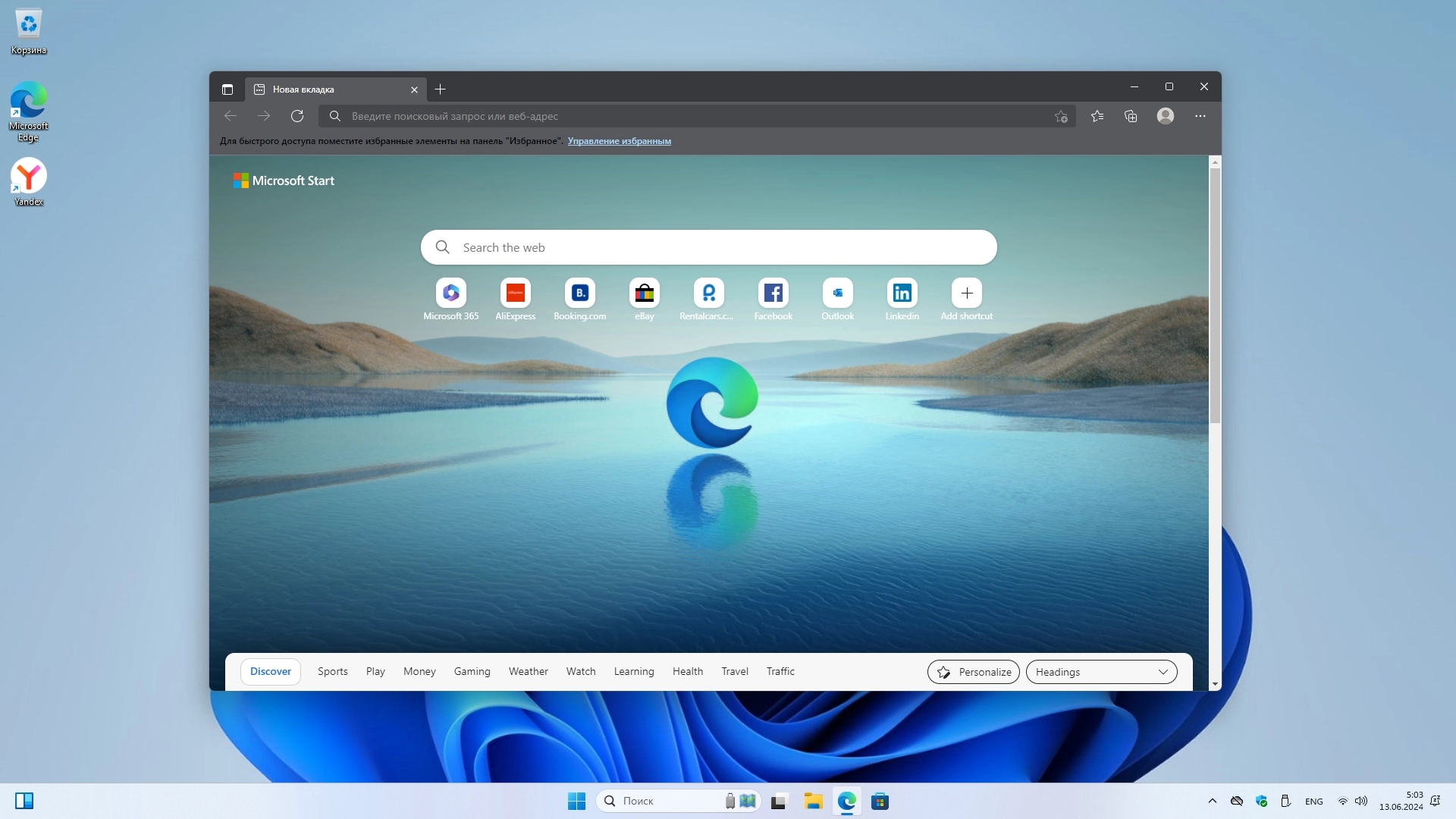The height and width of the screenshot is (819, 1456).
Task: Show hidden system tray icons chevron
Action: point(1212,801)
